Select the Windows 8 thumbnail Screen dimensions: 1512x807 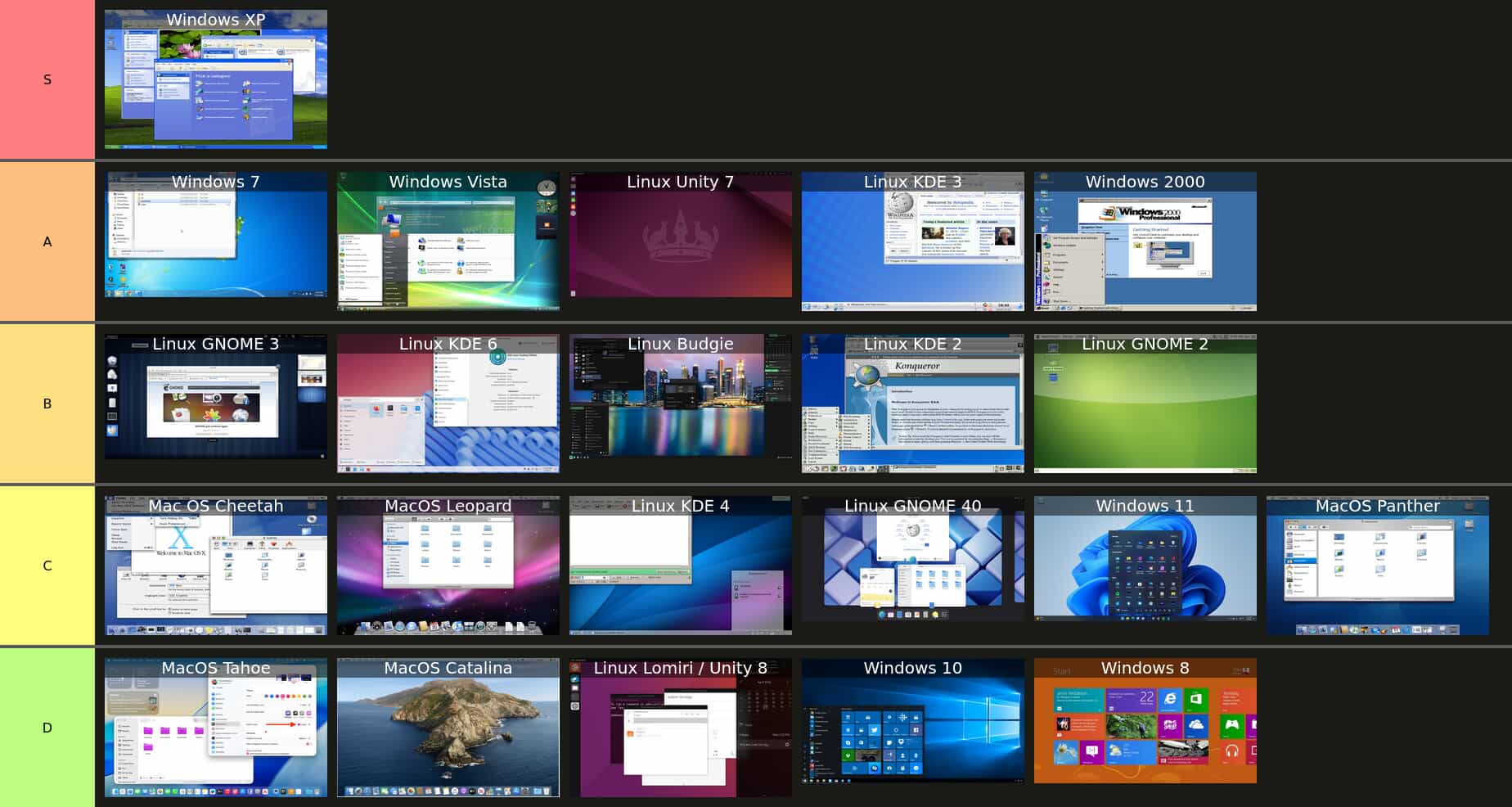pos(1145,720)
